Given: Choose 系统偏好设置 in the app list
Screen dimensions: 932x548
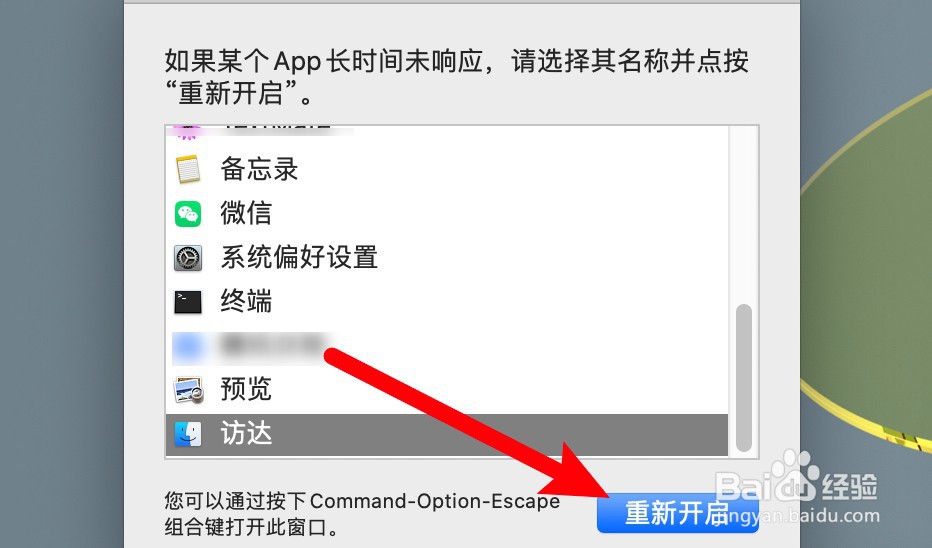Looking at the screenshot, I should click(x=299, y=257).
